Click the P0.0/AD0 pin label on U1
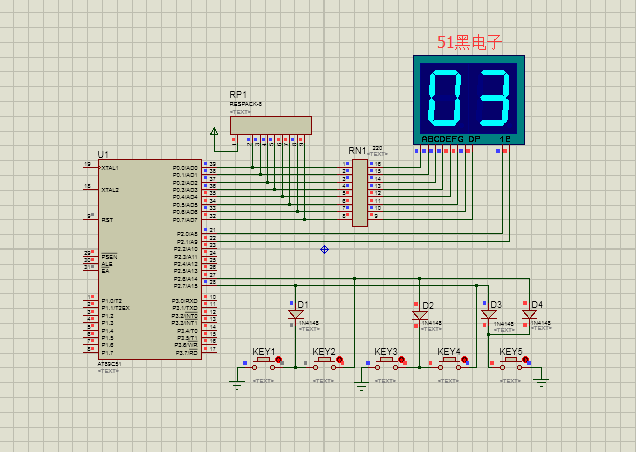 coord(185,168)
